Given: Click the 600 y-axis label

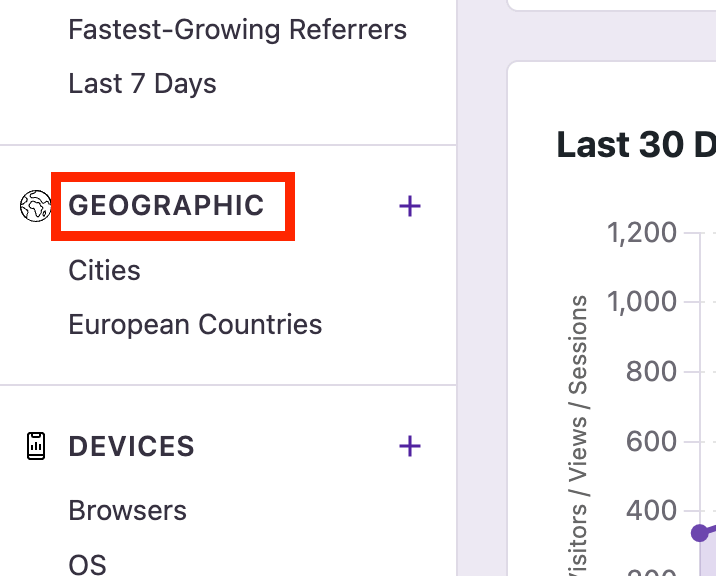Looking at the screenshot, I should pos(651,441).
